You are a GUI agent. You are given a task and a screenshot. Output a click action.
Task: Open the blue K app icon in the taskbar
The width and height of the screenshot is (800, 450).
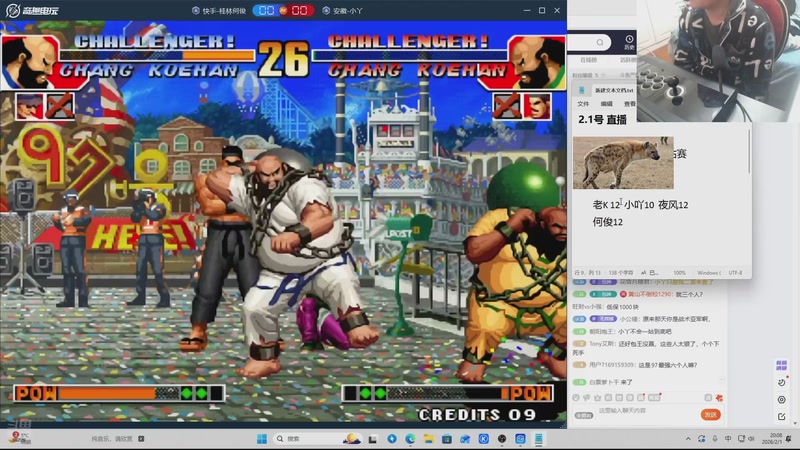click(484, 439)
